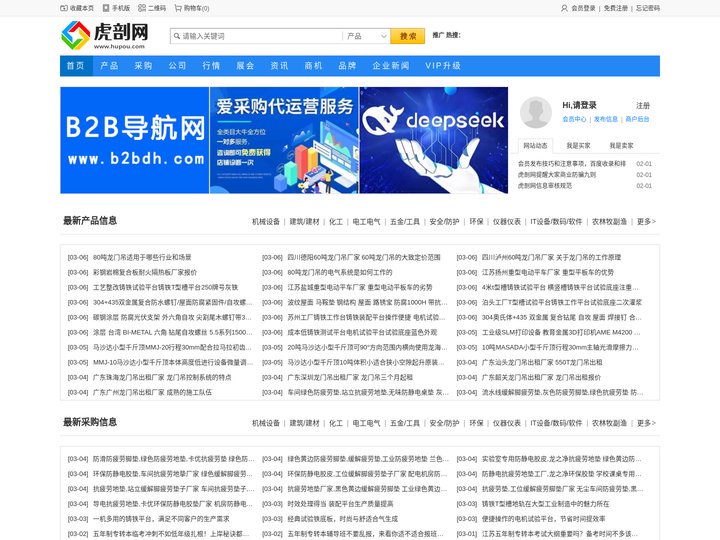Click 建筑/建材 in 最新产品信息 categories
This screenshot has width=720, height=540.
click(304, 221)
